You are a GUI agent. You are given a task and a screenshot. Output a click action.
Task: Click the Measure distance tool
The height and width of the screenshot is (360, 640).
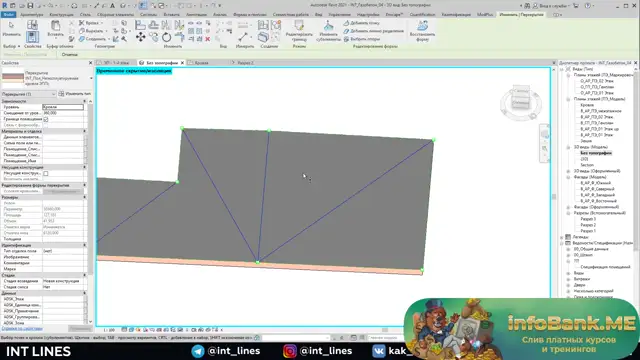[243, 37]
